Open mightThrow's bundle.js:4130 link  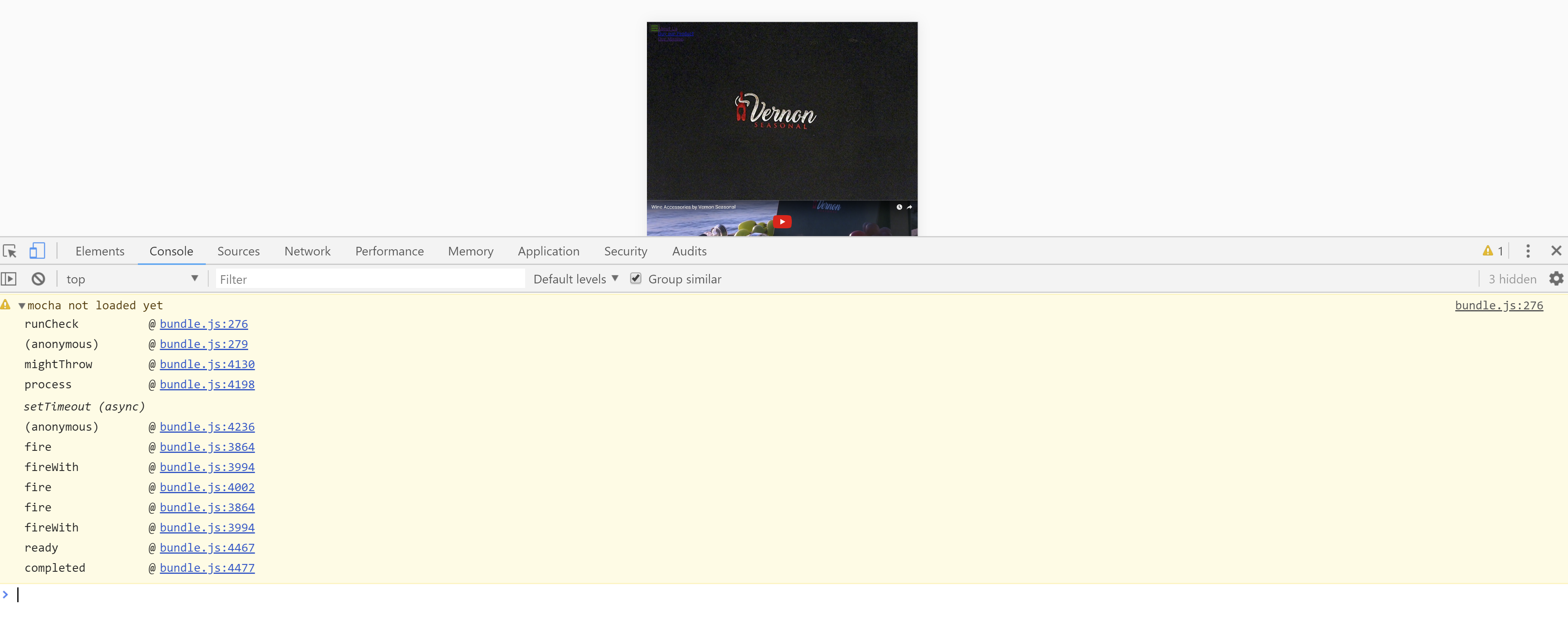[207, 364]
